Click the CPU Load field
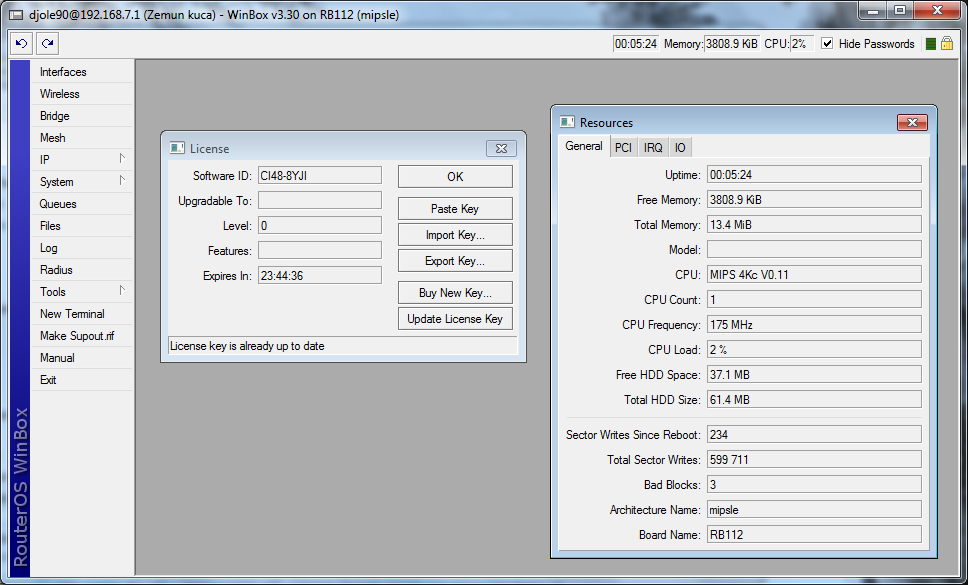This screenshot has width=968, height=585. (x=814, y=349)
